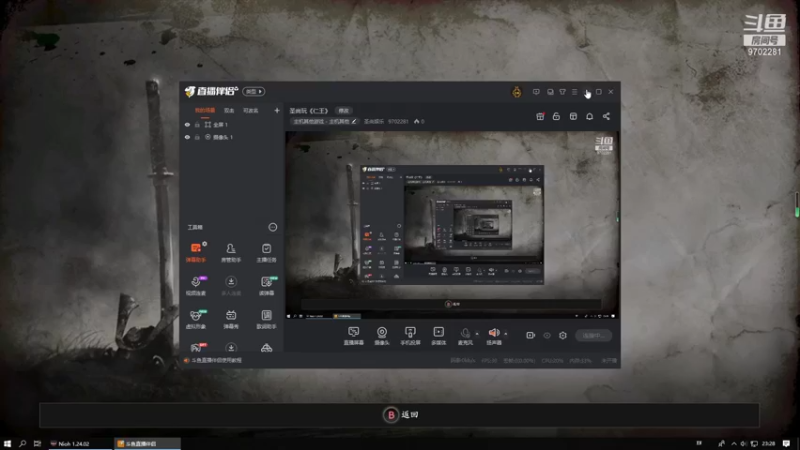Click the B 返回 back prompt
Screen dimensions: 800x450
pos(401,415)
